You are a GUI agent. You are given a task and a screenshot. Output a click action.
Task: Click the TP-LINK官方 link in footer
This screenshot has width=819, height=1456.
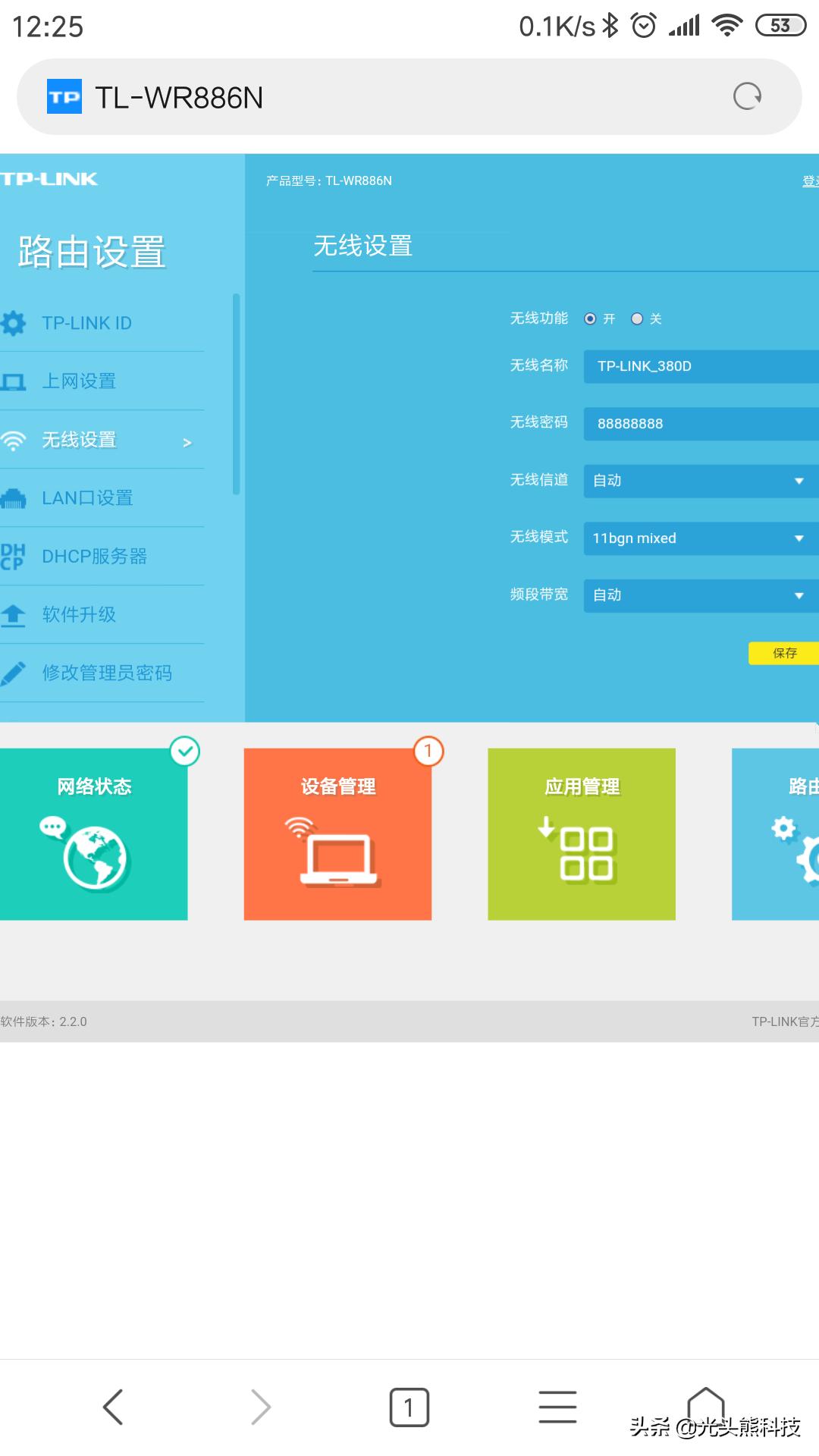click(x=785, y=1021)
